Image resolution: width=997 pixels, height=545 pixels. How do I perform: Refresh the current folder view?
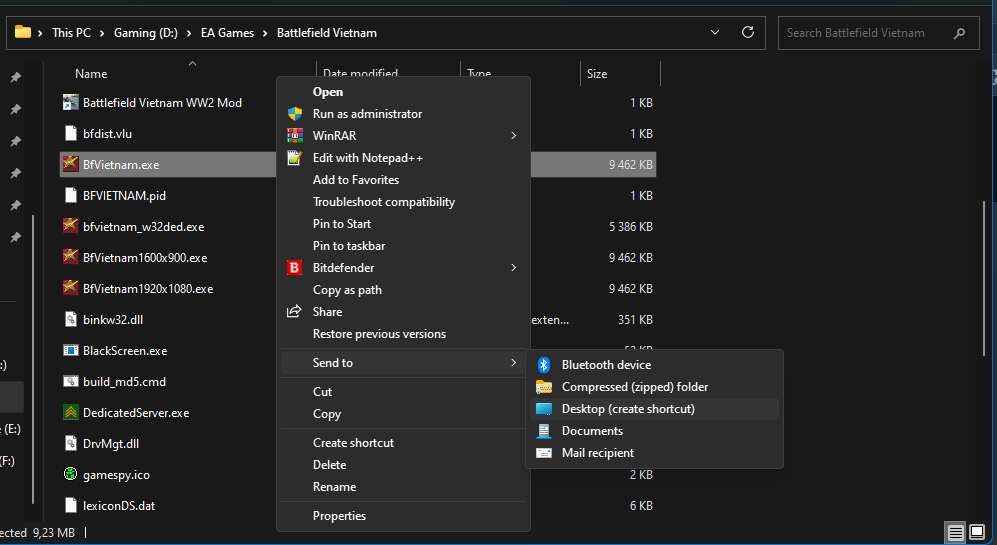(747, 32)
